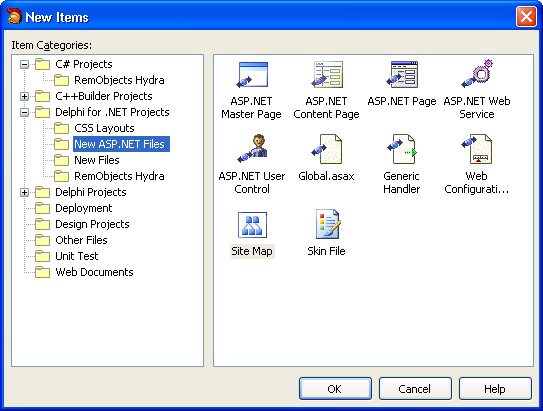The image size is (543, 411).
Task: Select the Unit Test category folder
Action: (77, 256)
